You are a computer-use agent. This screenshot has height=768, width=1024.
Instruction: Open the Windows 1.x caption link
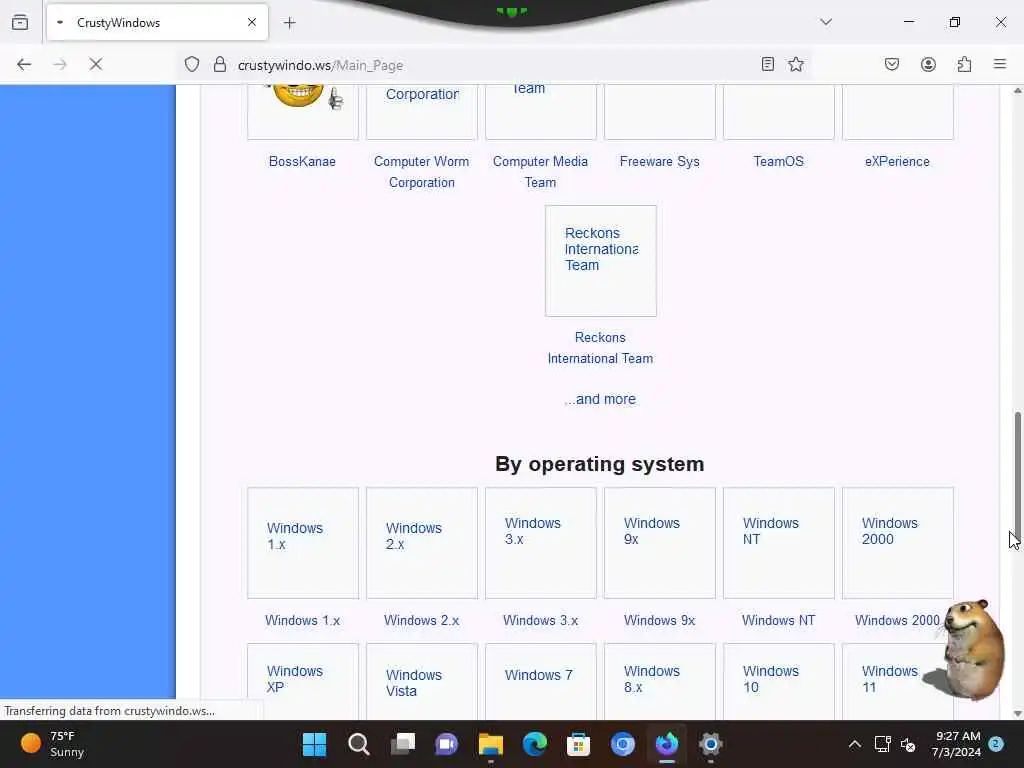coord(302,620)
